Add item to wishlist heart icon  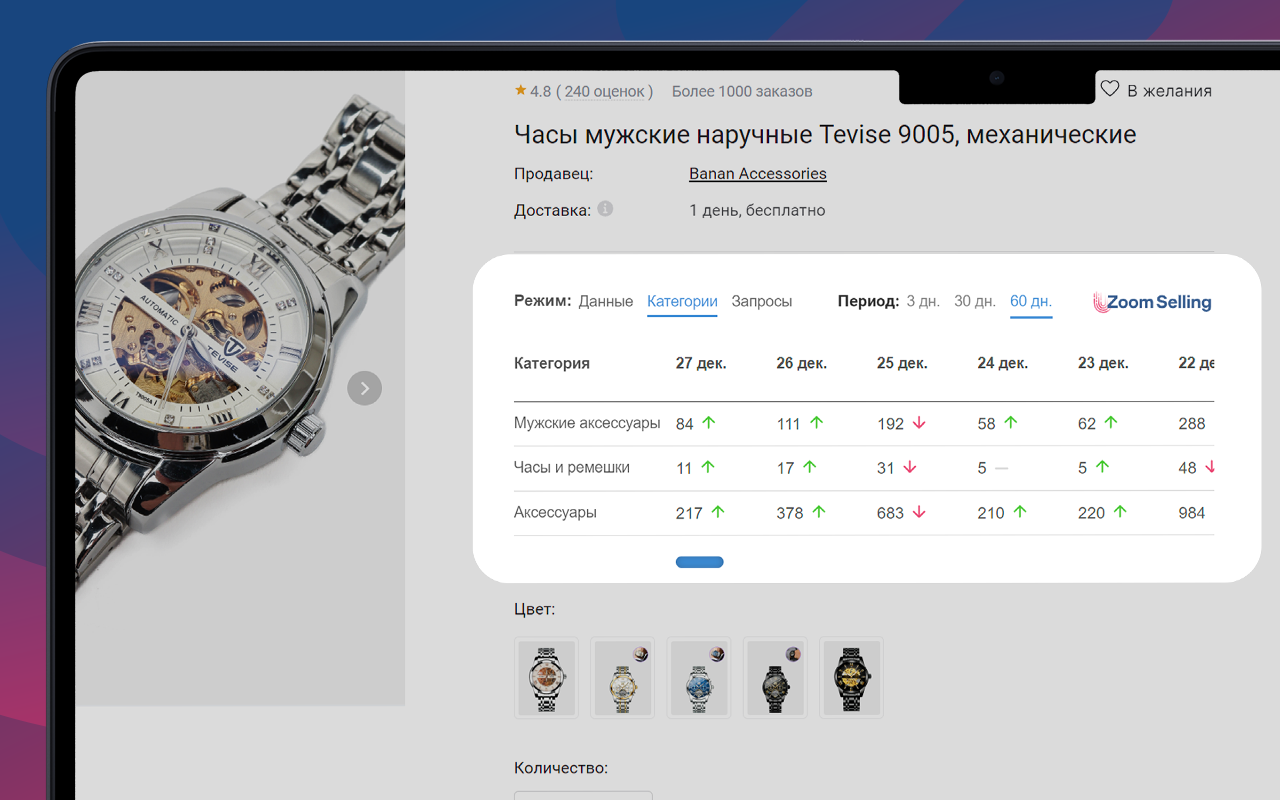1109,89
